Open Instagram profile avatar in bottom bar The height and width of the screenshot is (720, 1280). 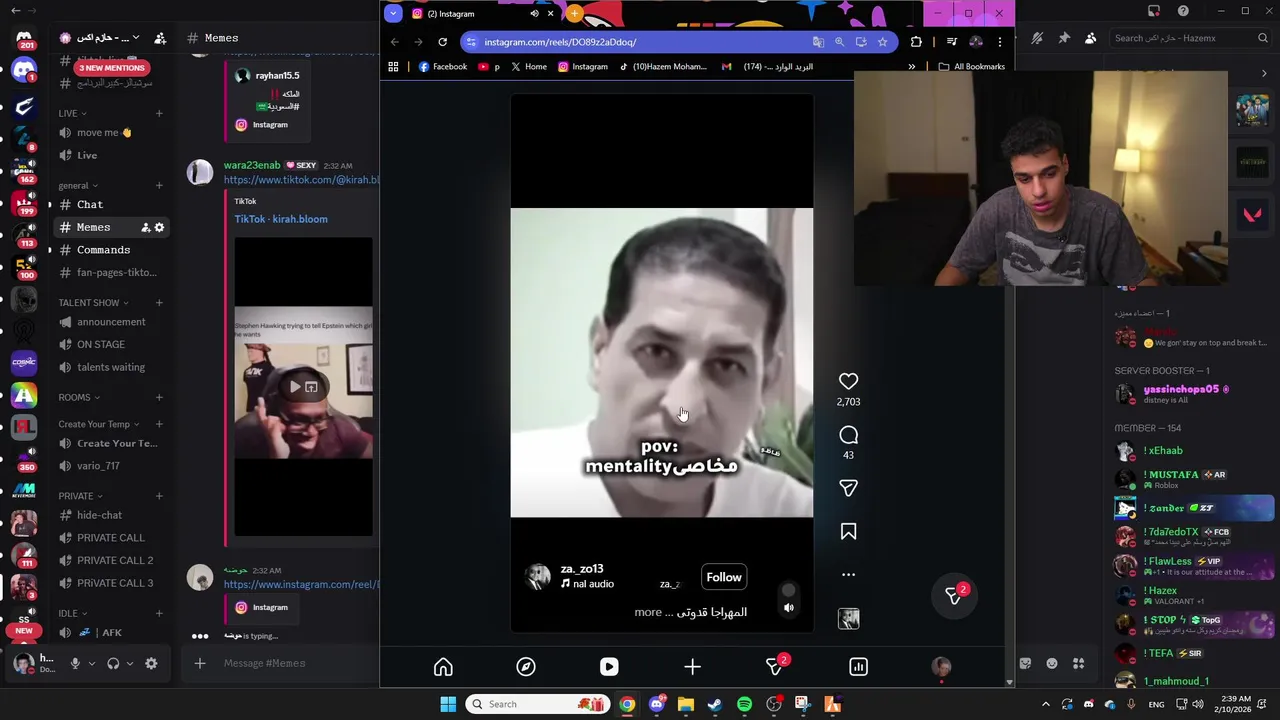[x=941, y=667]
